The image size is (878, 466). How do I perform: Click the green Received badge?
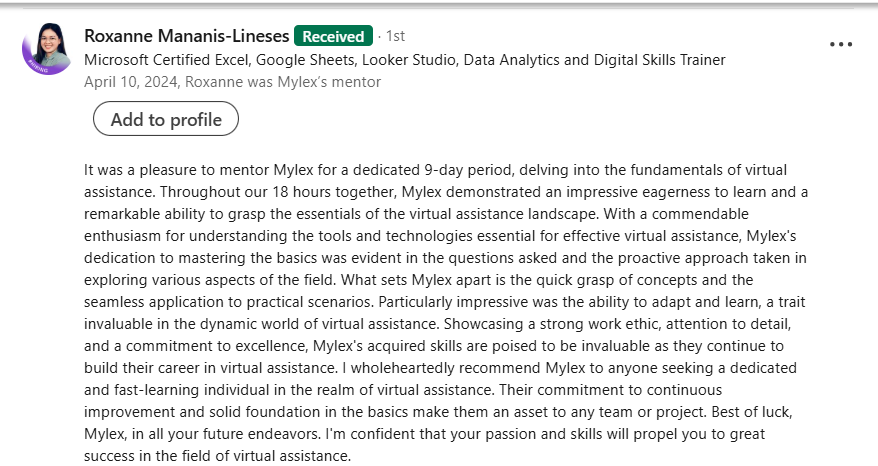click(x=333, y=36)
